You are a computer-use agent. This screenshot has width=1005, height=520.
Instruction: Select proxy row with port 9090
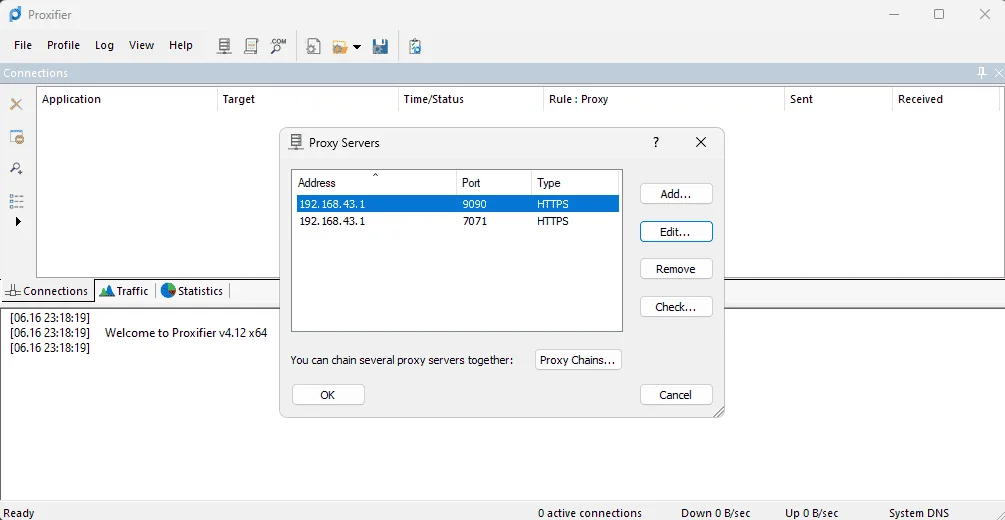coord(458,204)
